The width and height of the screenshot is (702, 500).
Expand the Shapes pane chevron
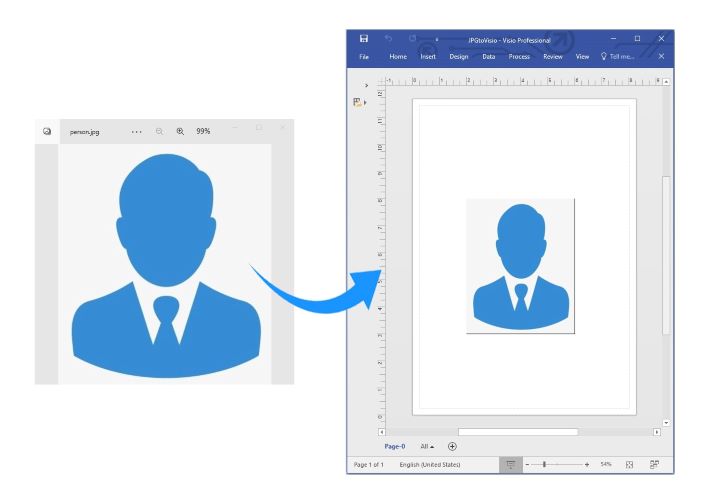click(x=367, y=86)
